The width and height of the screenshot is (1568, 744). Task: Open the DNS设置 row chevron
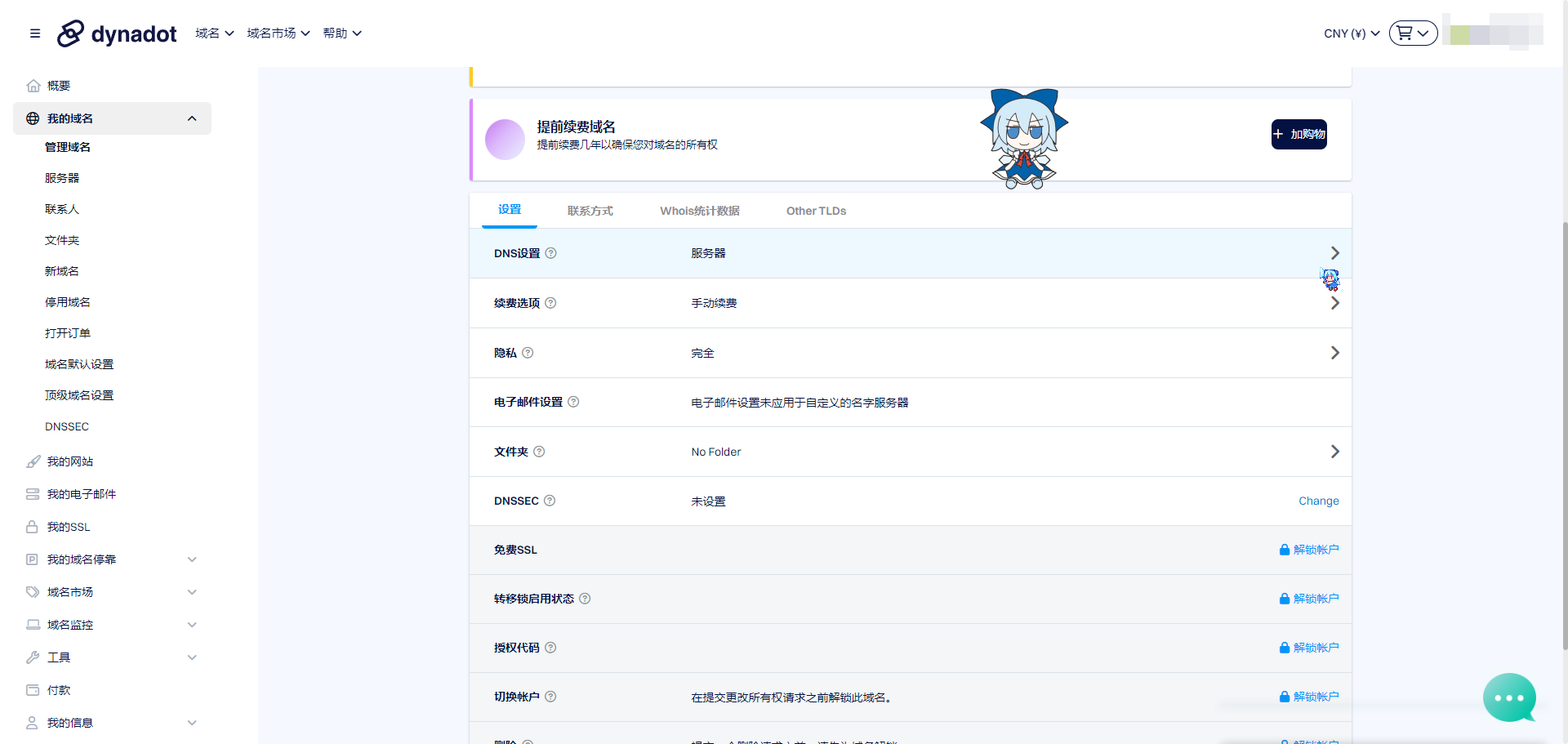[1334, 253]
